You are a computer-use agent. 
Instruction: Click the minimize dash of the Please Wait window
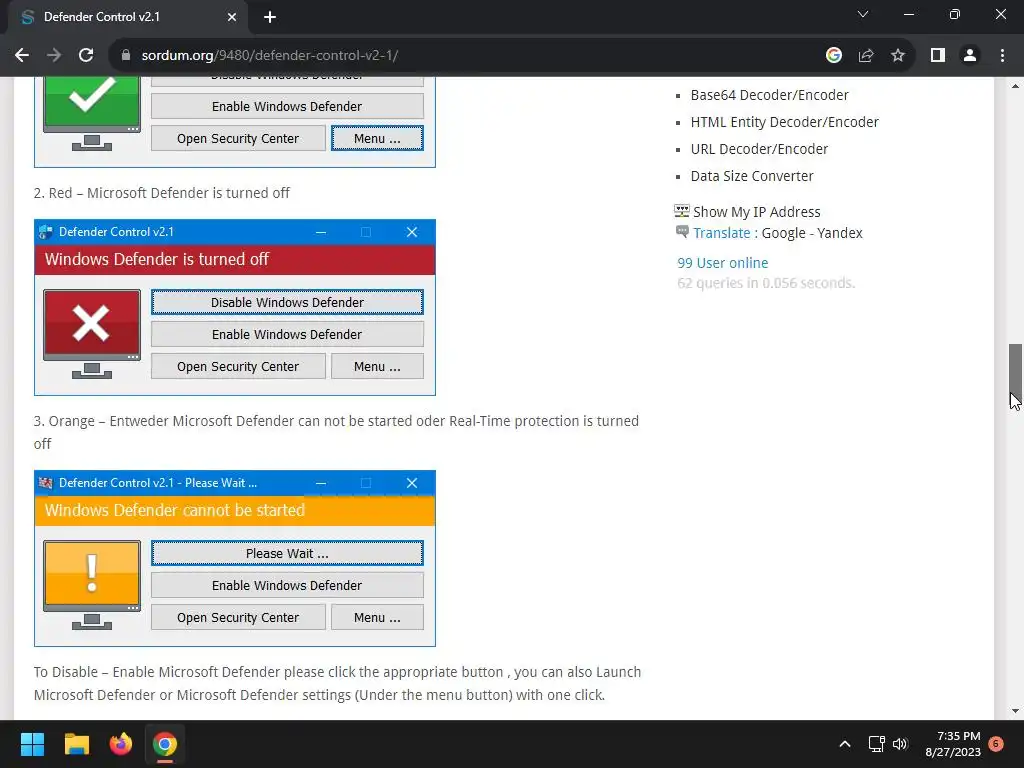pos(321,483)
